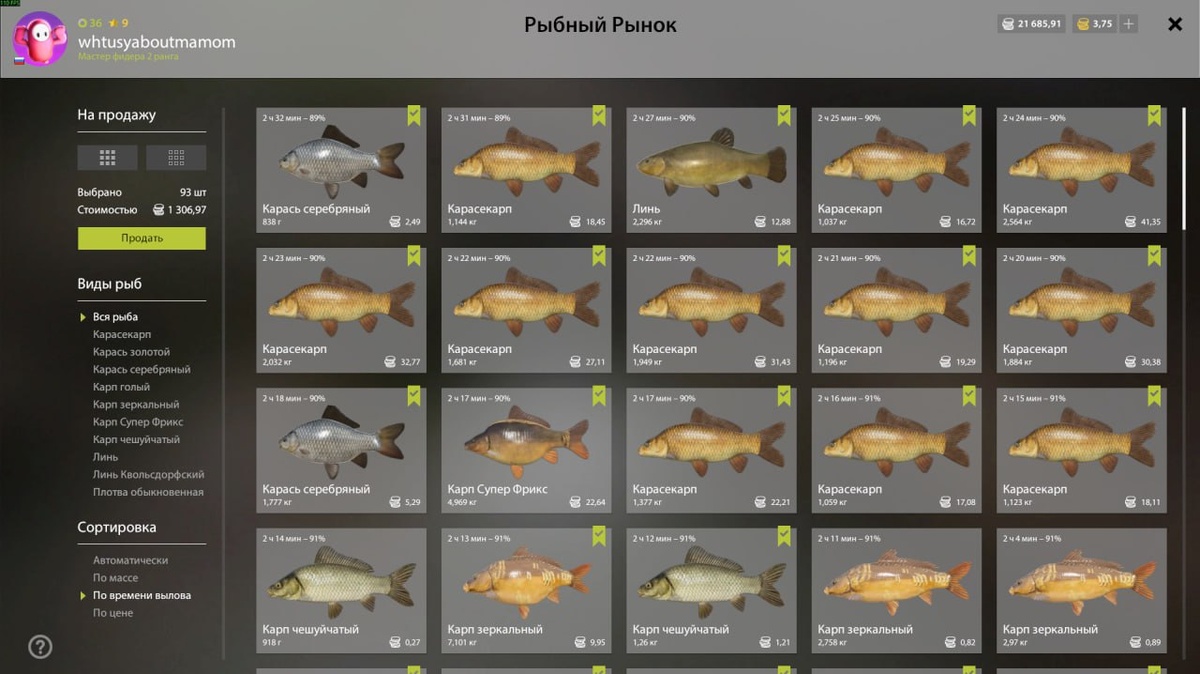Viewport: 1200px width, 674px height.
Task: Click the gold coins balance 3,75
Action: [1094, 24]
